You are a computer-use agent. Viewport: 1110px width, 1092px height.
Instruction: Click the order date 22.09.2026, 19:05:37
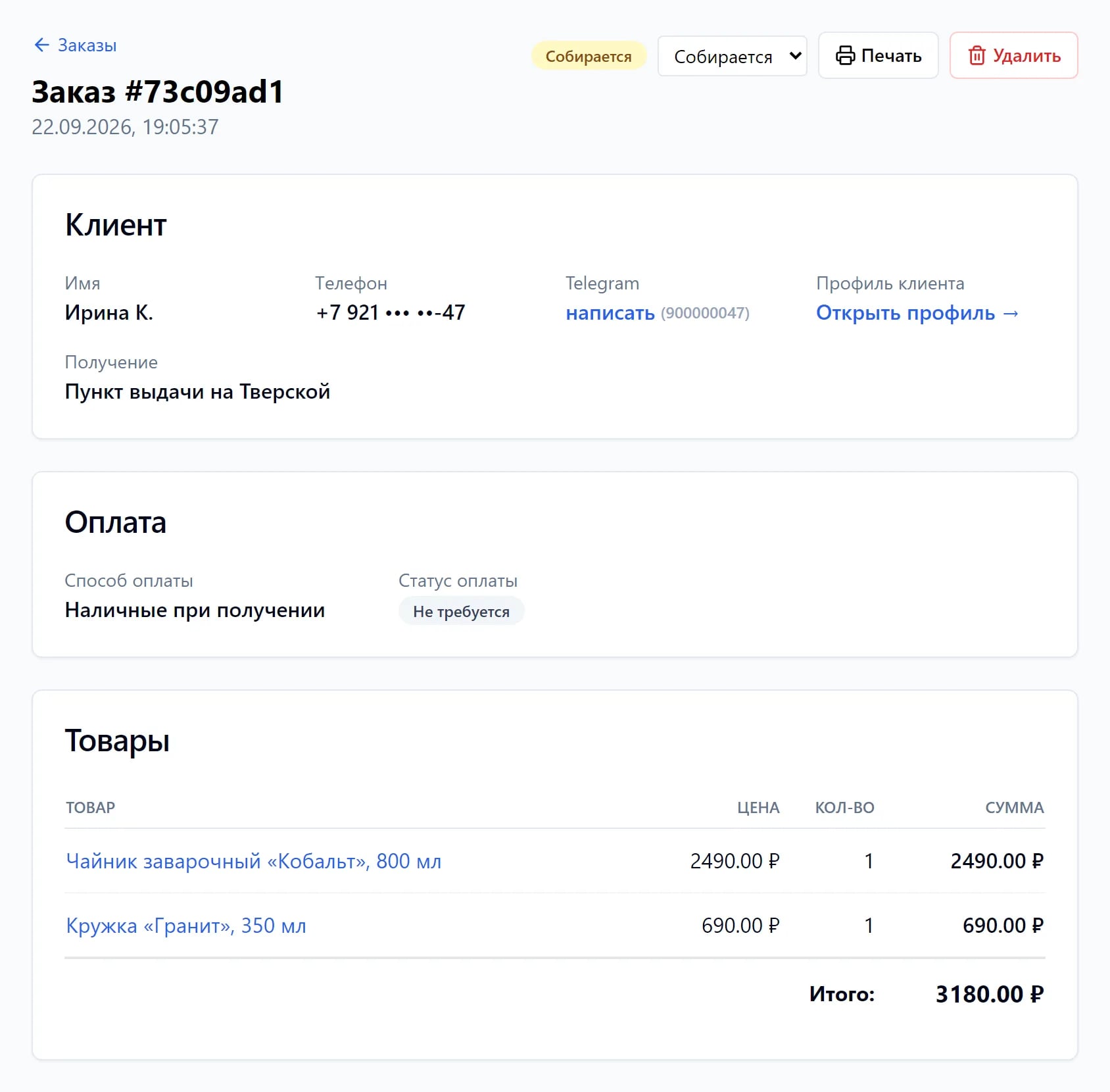125,127
